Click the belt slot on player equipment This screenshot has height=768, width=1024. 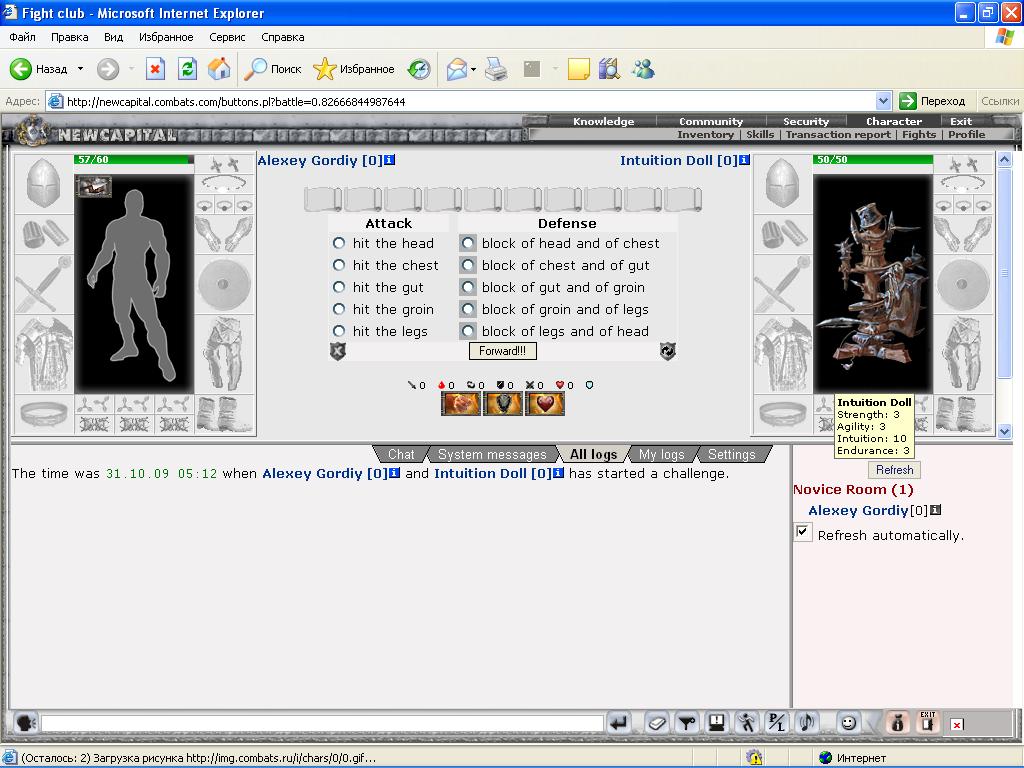(44, 414)
